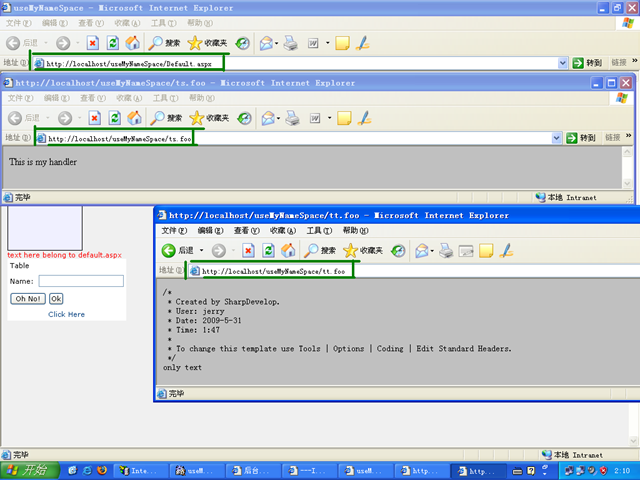This screenshot has height=480, width=640.
Task: Open 工具(T) menu in tt.foo window
Action: [x=319, y=230]
